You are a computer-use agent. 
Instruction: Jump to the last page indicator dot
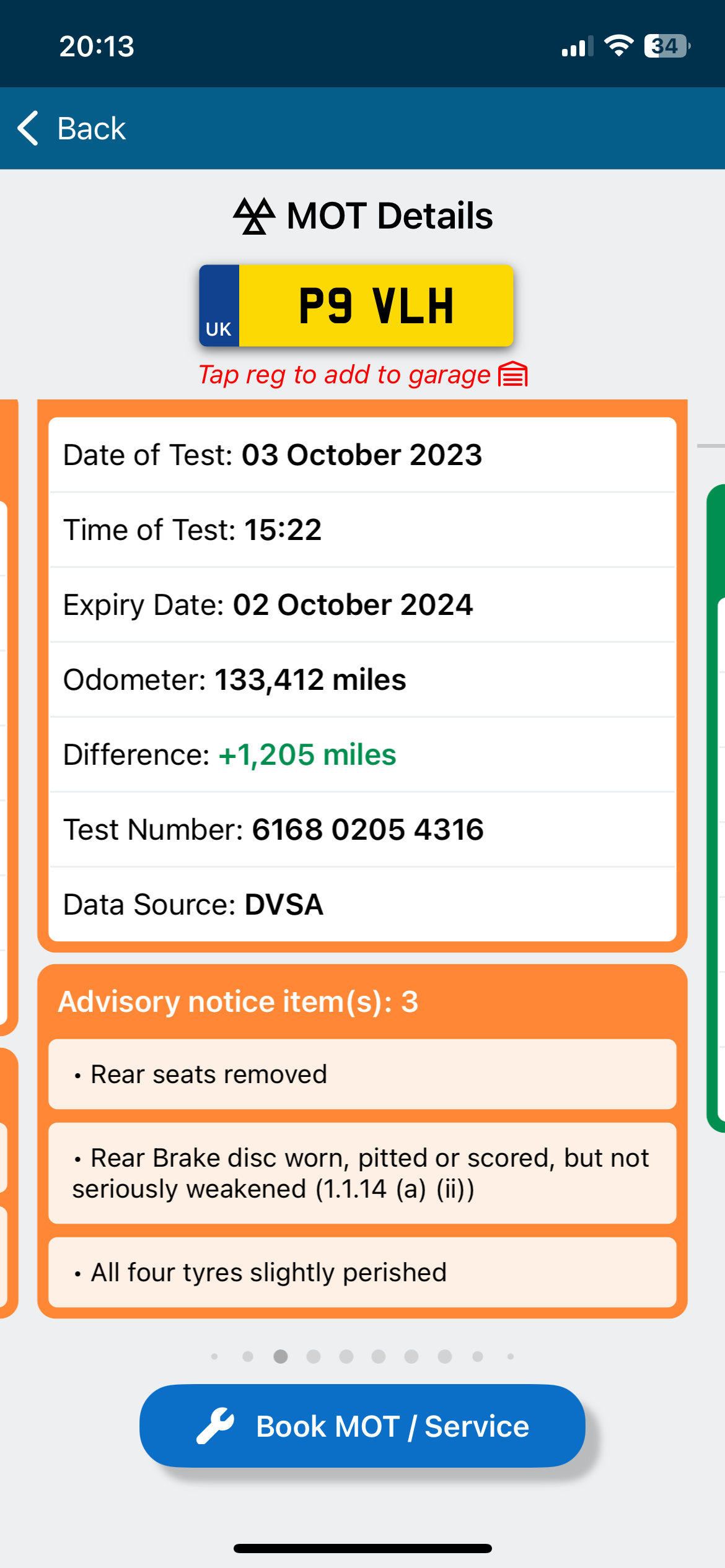(x=511, y=1356)
